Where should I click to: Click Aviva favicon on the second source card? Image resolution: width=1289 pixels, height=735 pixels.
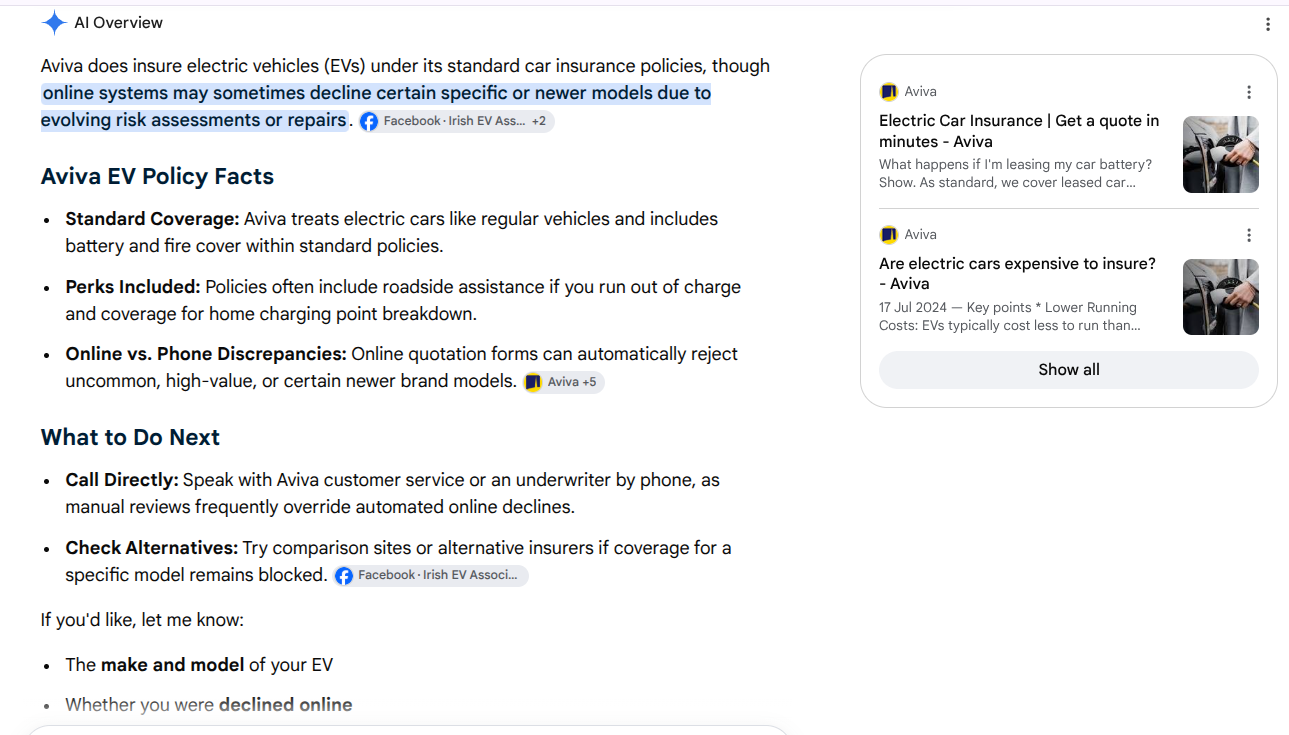click(888, 235)
